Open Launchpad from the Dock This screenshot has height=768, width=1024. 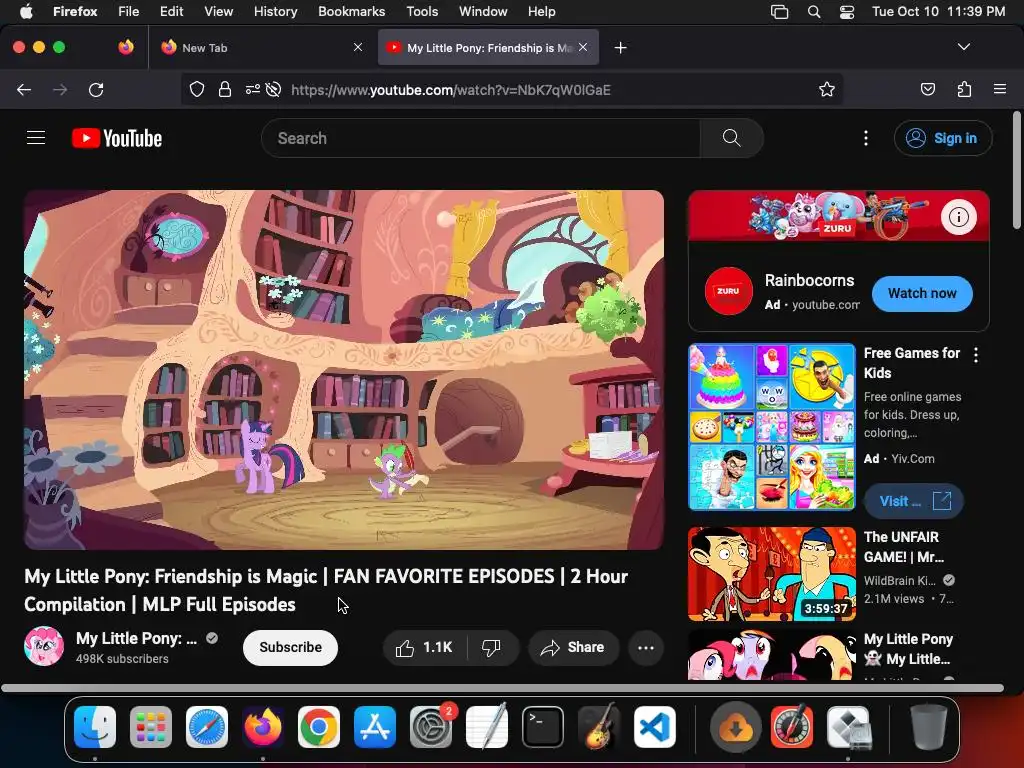151,727
